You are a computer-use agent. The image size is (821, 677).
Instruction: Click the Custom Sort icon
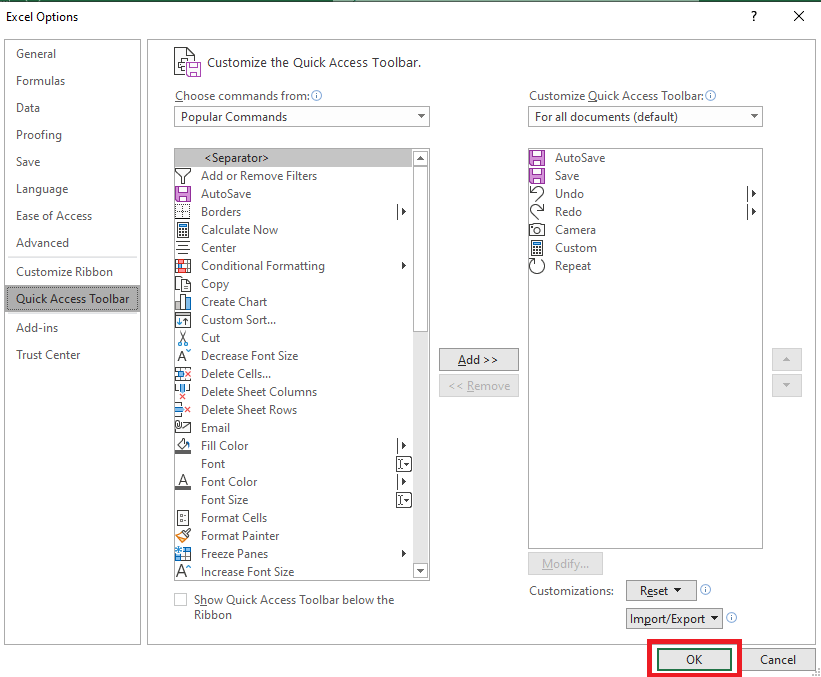pyautogui.click(x=183, y=320)
